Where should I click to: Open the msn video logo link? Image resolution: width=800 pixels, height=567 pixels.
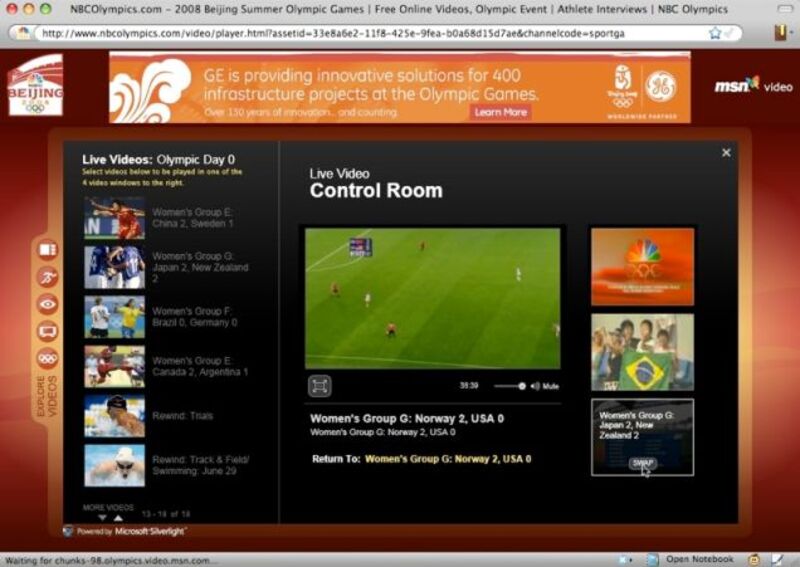click(752, 86)
